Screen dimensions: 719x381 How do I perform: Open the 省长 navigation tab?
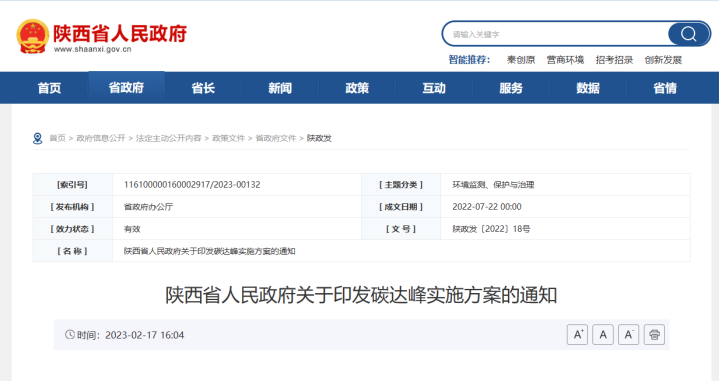203,88
